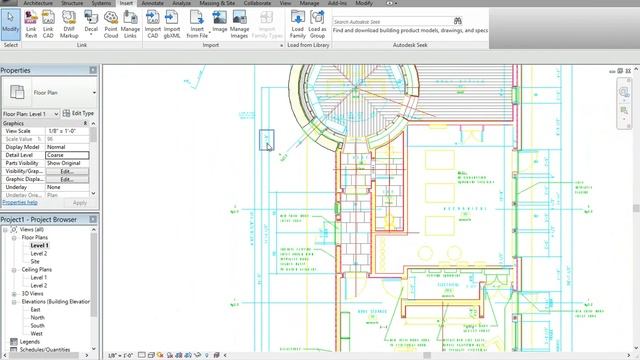Close the Project Browser panel
The width and height of the screenshot is (640, 360).
pyautogui.click(x=93, y=220)
